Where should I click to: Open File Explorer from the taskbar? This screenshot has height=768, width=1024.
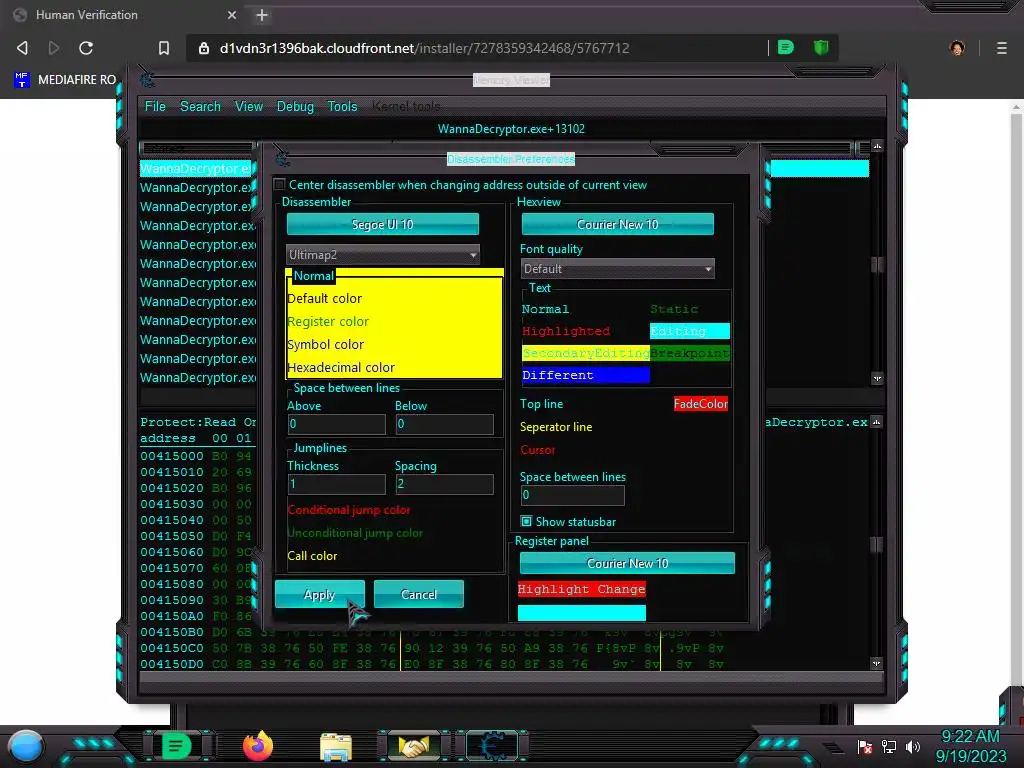point(336,746)
